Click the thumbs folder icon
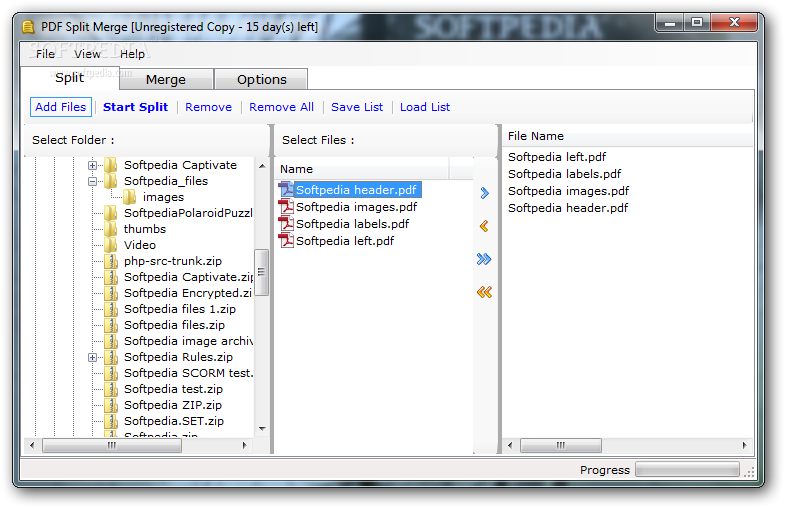Screen dimensions: 785x508 click(x=111, y=228)
